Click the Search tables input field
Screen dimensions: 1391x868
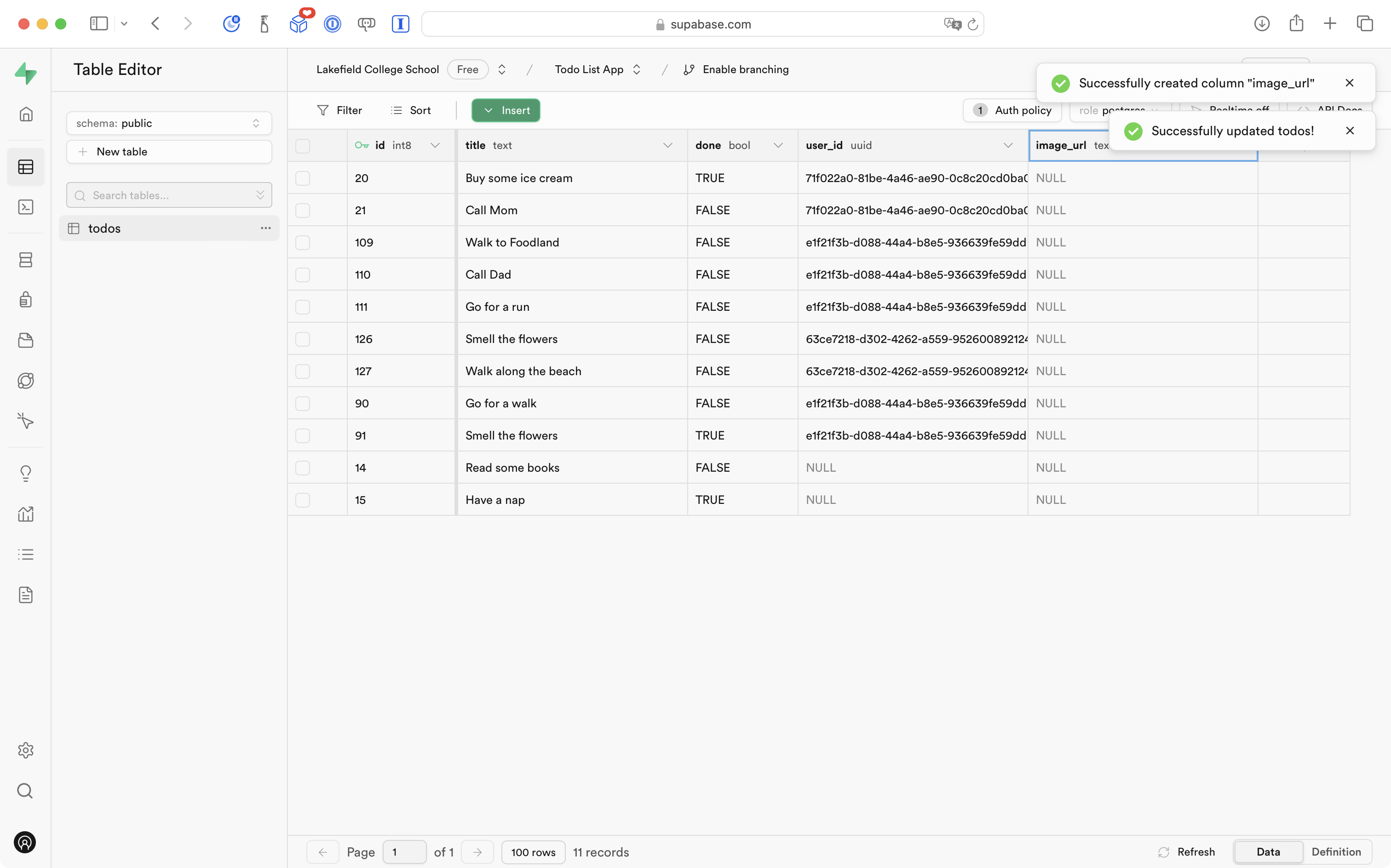[167, 195]
